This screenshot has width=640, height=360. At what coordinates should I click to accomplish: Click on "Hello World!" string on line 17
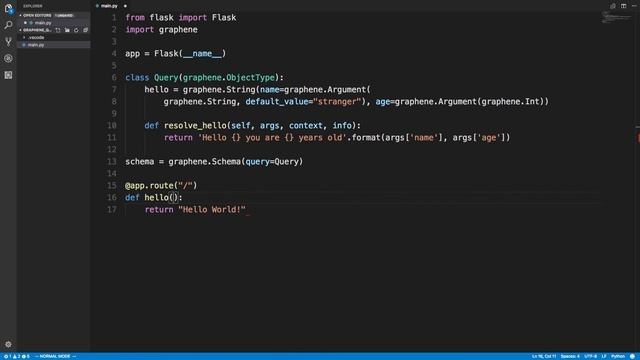(212, 210)
